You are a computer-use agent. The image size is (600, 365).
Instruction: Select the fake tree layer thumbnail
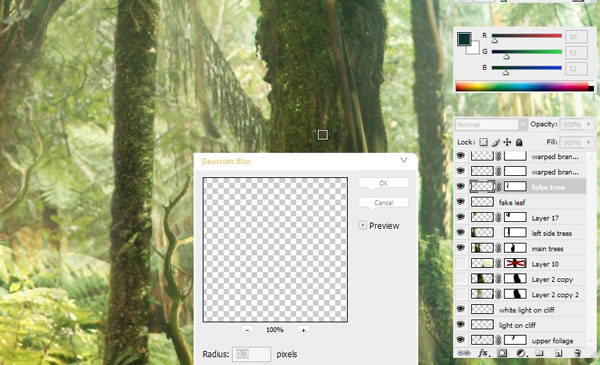482,187
